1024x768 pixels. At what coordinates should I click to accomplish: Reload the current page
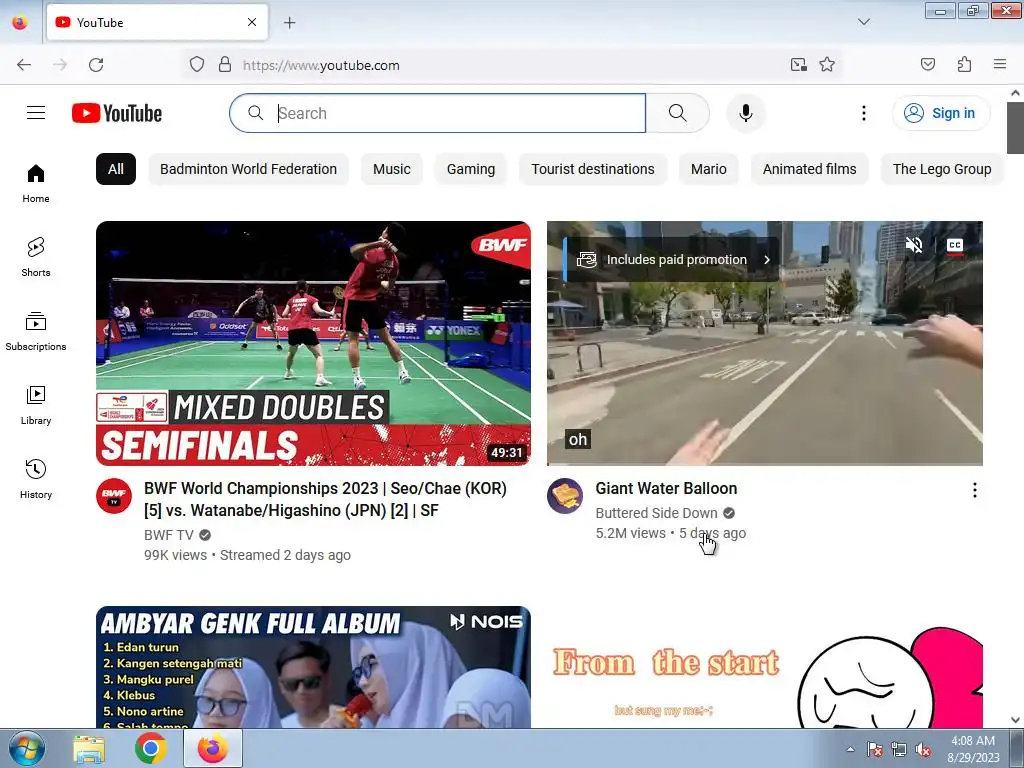96,65
